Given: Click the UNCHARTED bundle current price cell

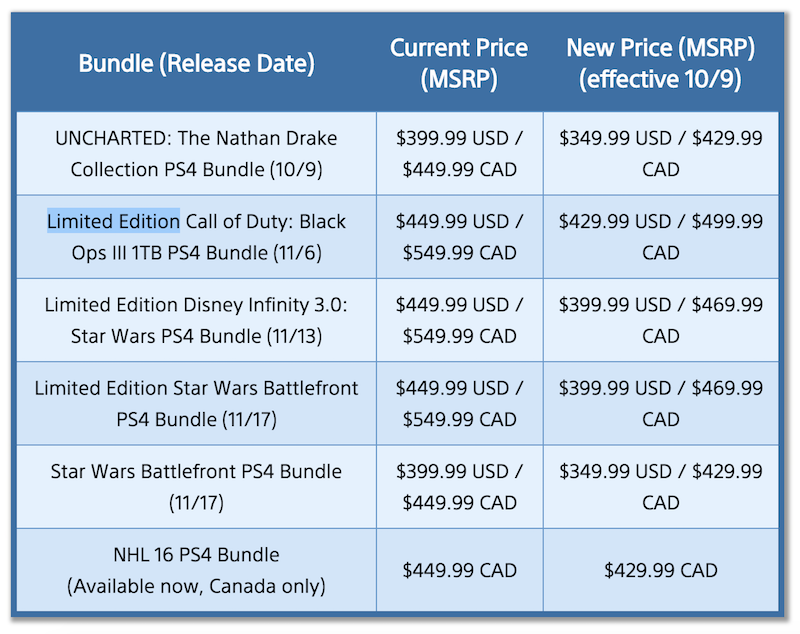Looking at the screenshot, I should (459, 153).
